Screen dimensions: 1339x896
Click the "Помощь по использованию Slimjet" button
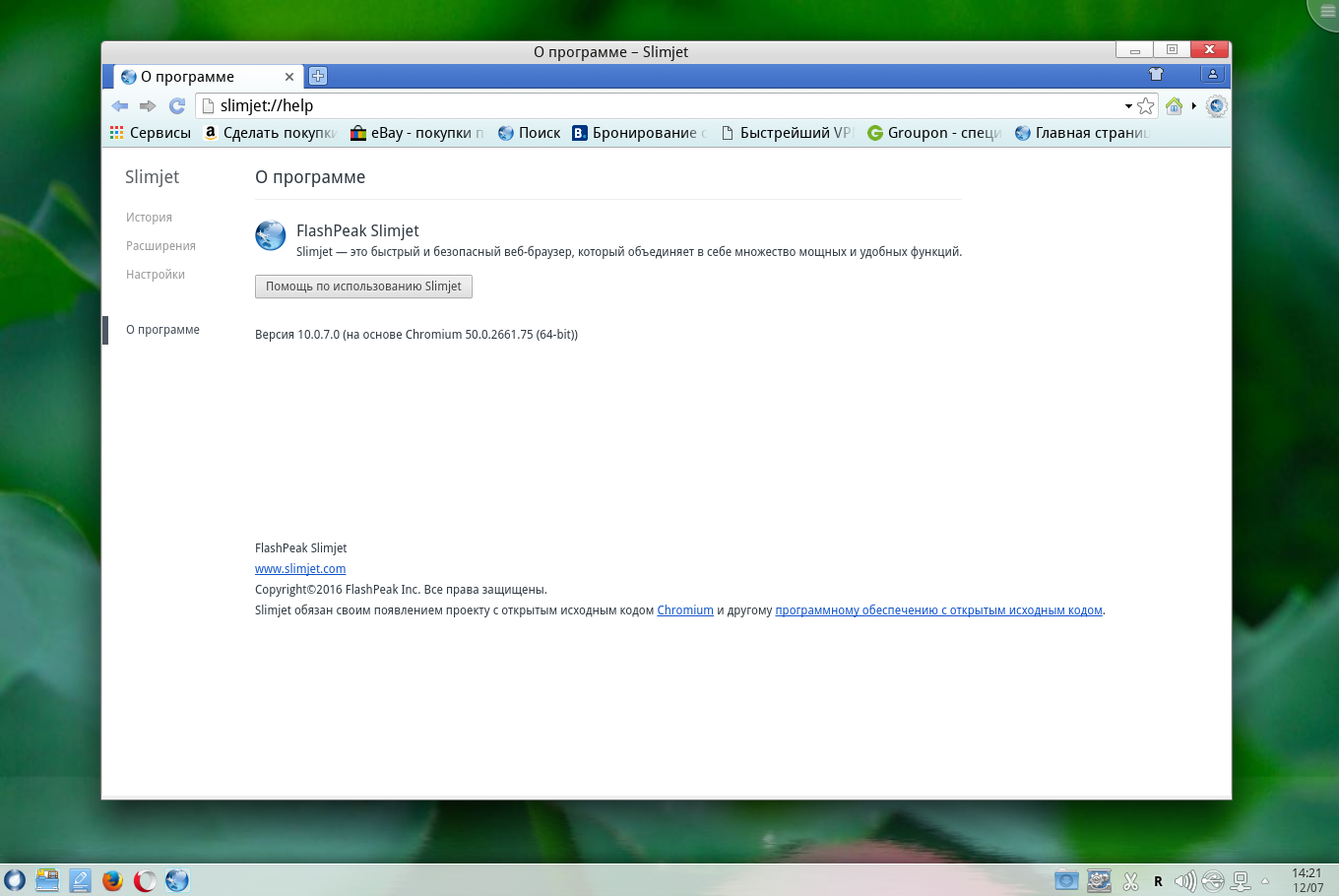[363, 287]
